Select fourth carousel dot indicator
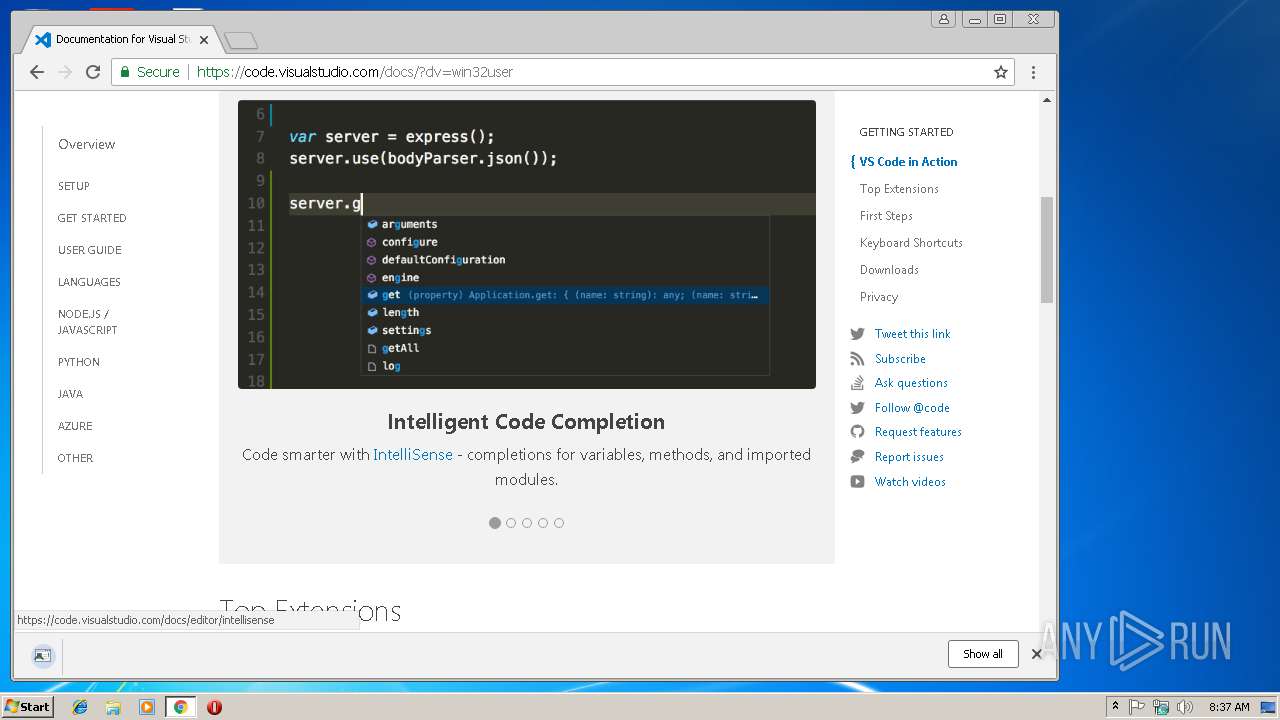 (543, 523)
